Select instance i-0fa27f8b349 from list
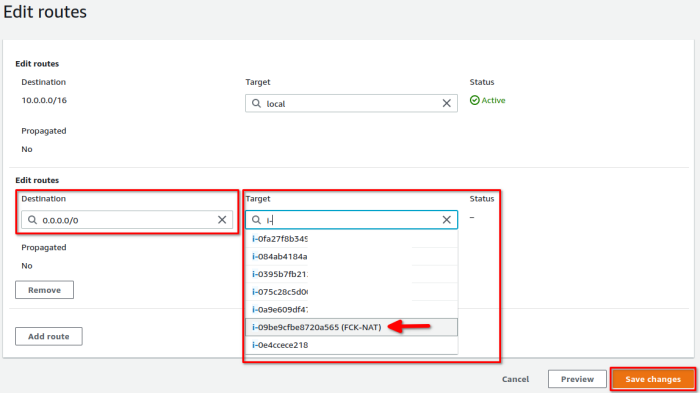This screenshot has height=393, width=700. coord(351,239)
